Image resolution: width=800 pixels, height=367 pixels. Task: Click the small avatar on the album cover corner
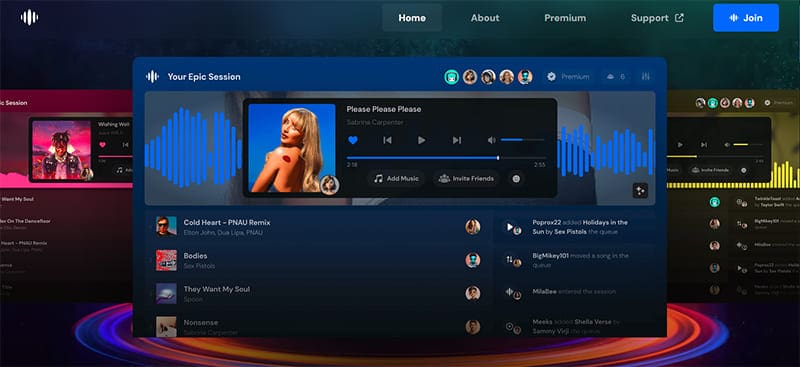pyautogui.click(x=330, y=185)
